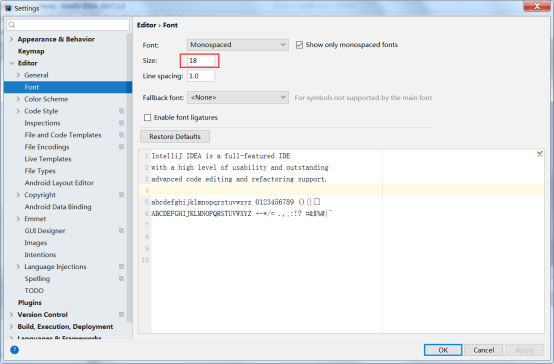Expand Appearance & Behavior section

pyautogui.click(x=11, y=39)
